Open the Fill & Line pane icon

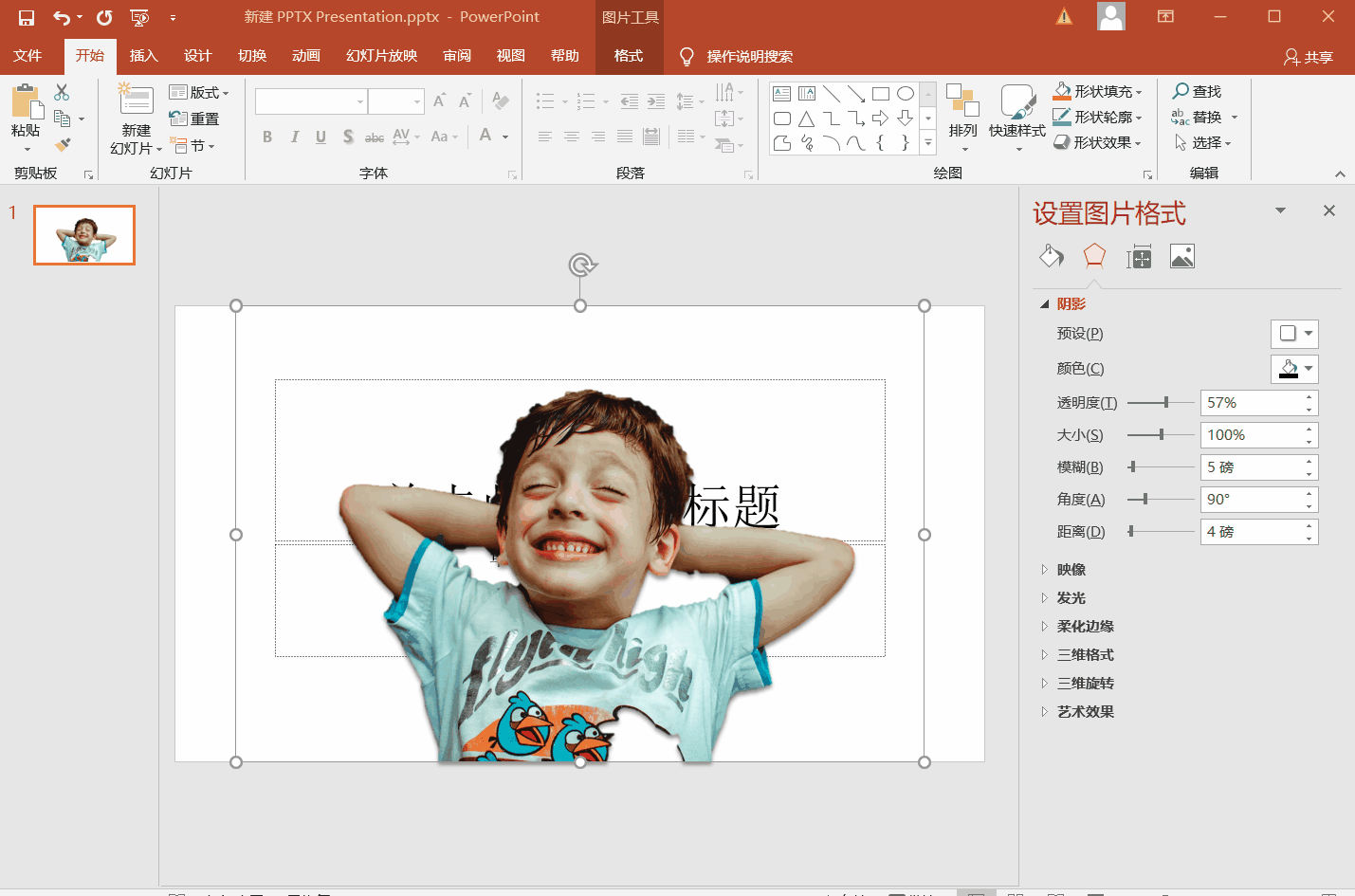pos(1052,256)
